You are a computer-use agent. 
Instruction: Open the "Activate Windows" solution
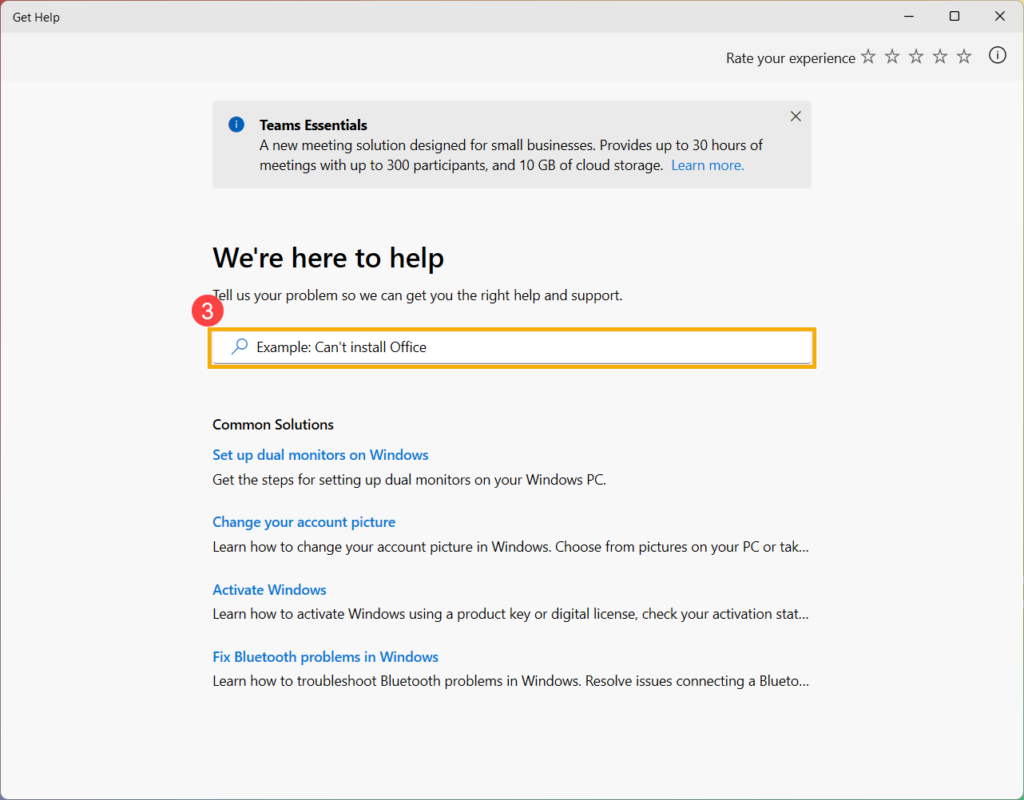(269, 589)
